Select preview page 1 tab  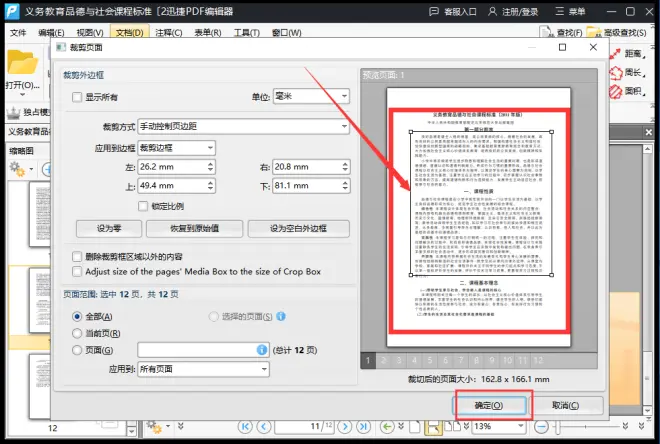[x=368, y=360]
